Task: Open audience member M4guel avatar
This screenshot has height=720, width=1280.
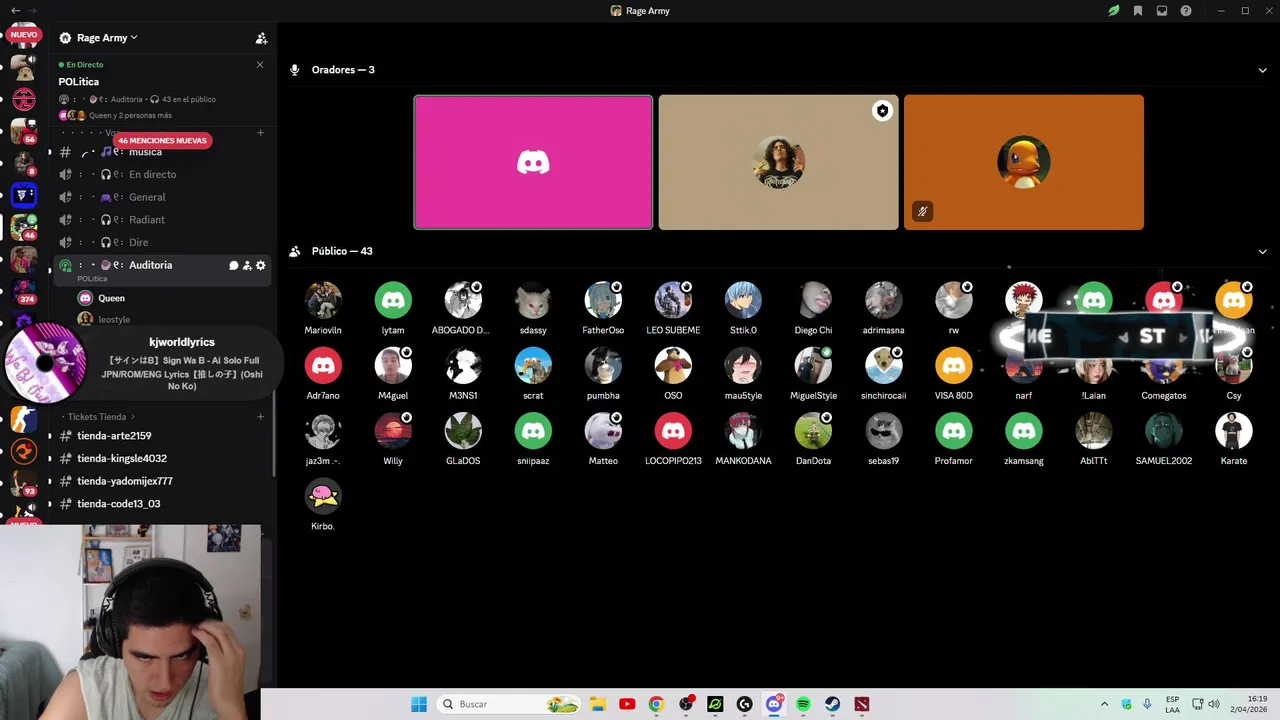Action: [x=393, y=366]
